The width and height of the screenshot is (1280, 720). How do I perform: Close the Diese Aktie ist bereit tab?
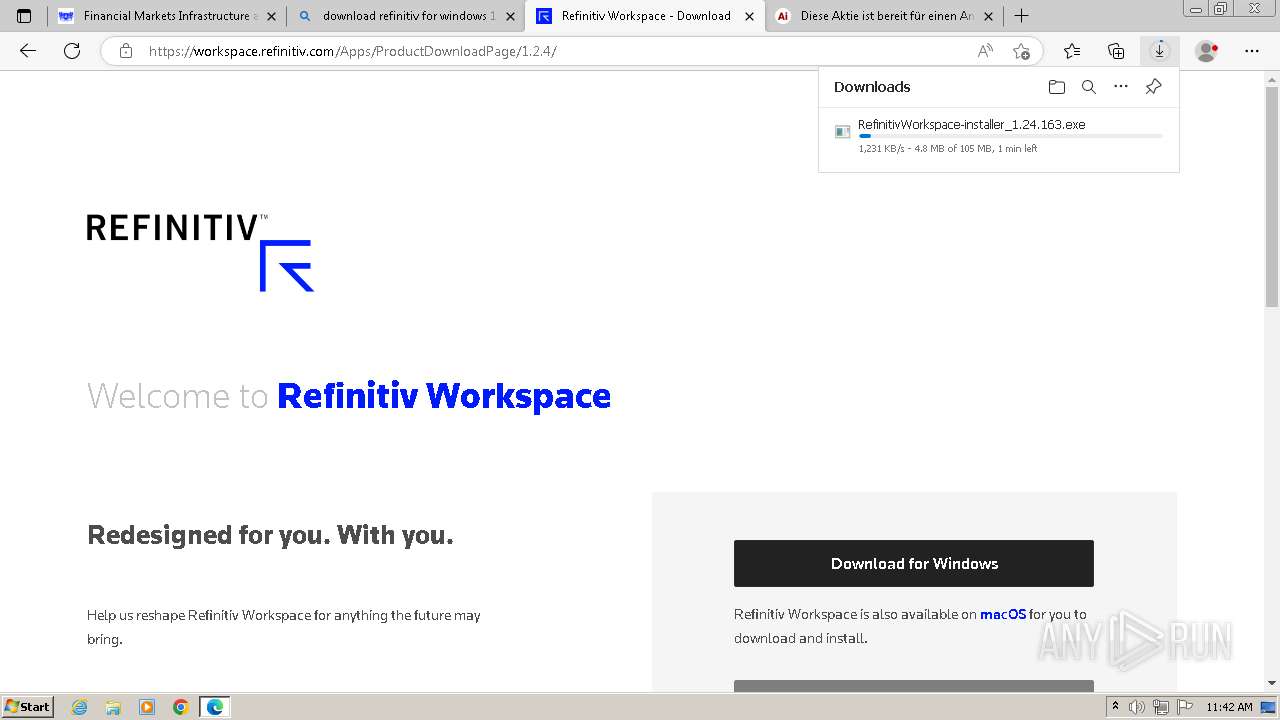pyautogui.click(x=988, y=16)
